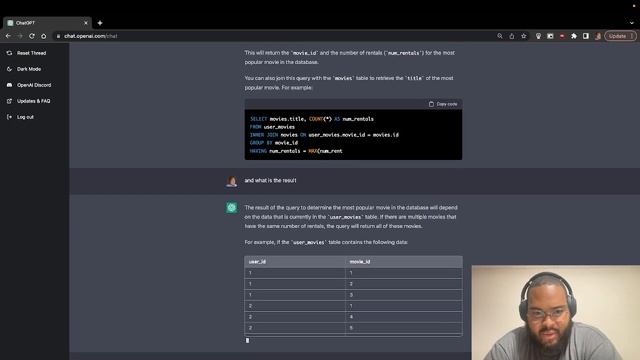Click the Log out arrow icon
Image resolution: width=640 pixels, height=360 pixels.
(x=9, y=117)
